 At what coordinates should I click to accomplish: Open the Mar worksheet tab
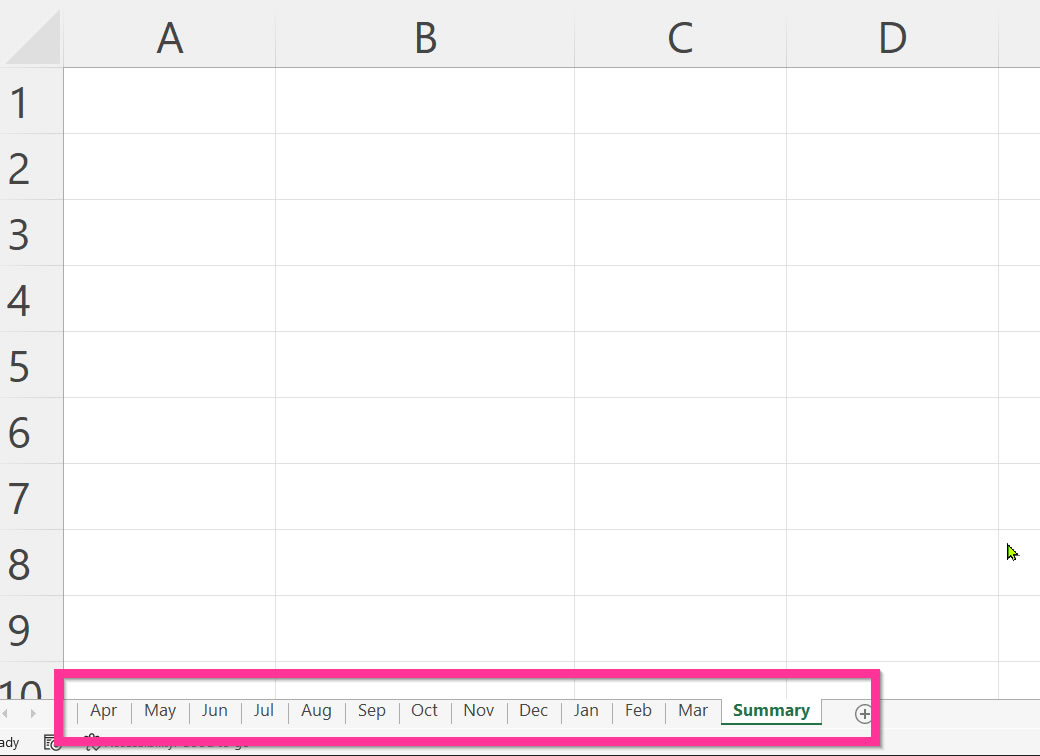coord(692,710)
